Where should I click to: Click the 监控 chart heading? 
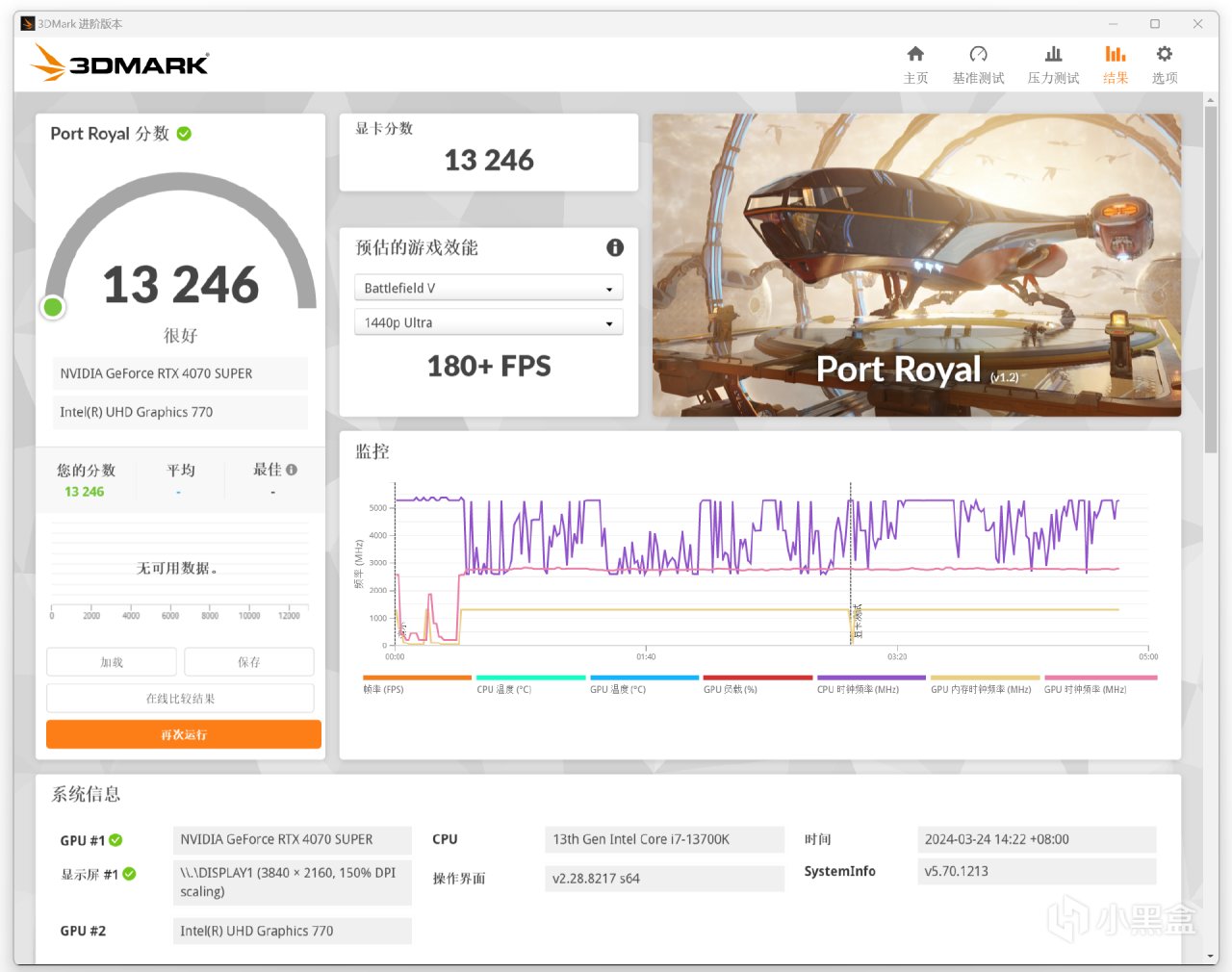tap(372, 451)
